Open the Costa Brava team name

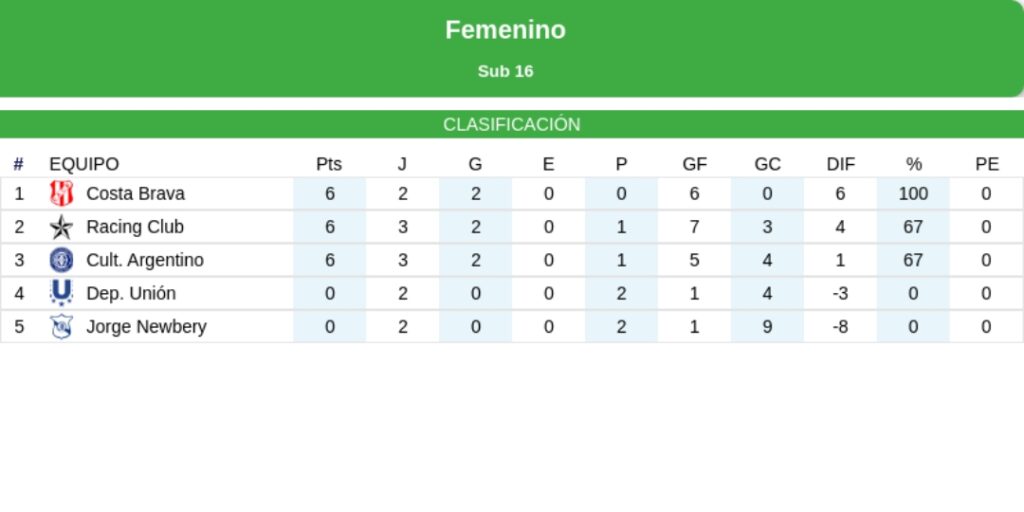tap(135, 193)
